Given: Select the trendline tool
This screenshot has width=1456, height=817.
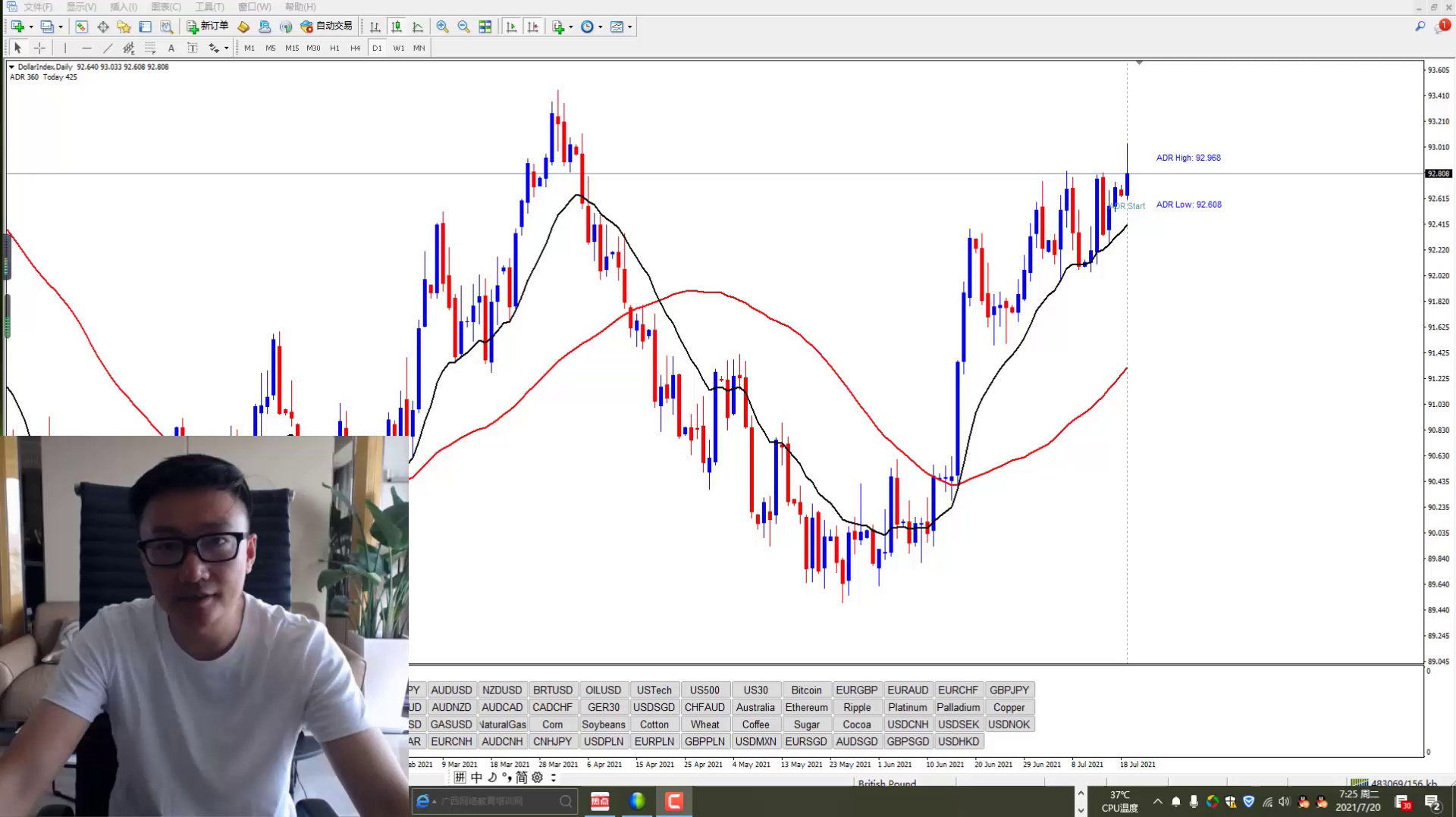Looking at the screenshot, I should click(108, 48).
